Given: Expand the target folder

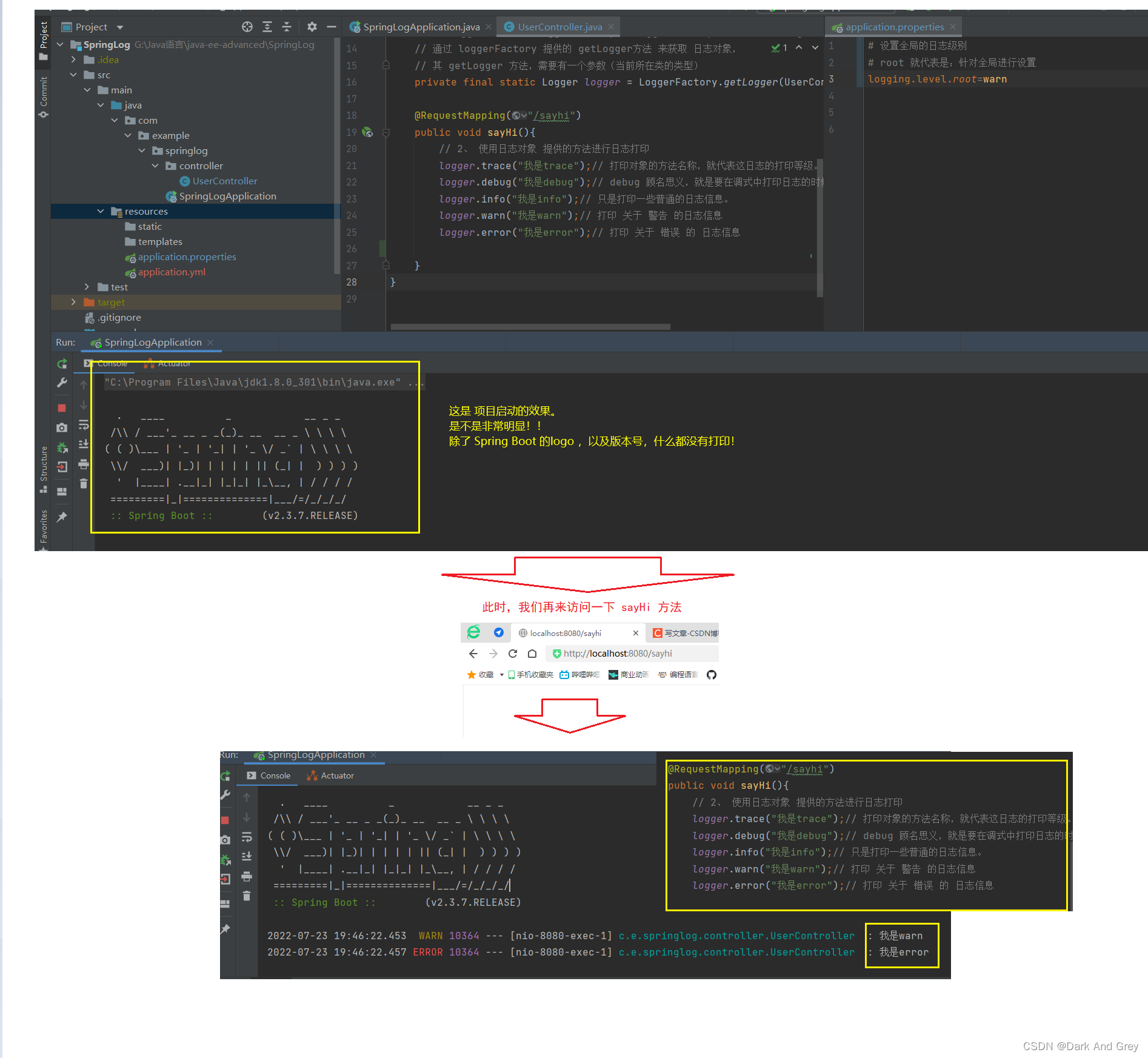Looking at the screenshot, I should tap(73, 302).
